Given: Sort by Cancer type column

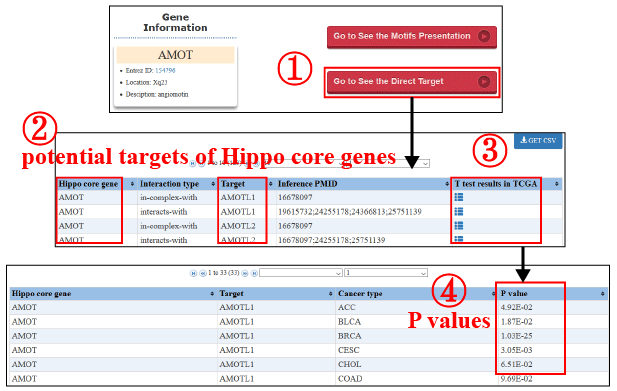Looking at the screenshot, I should pyautogui.click(x=493, y=293).
